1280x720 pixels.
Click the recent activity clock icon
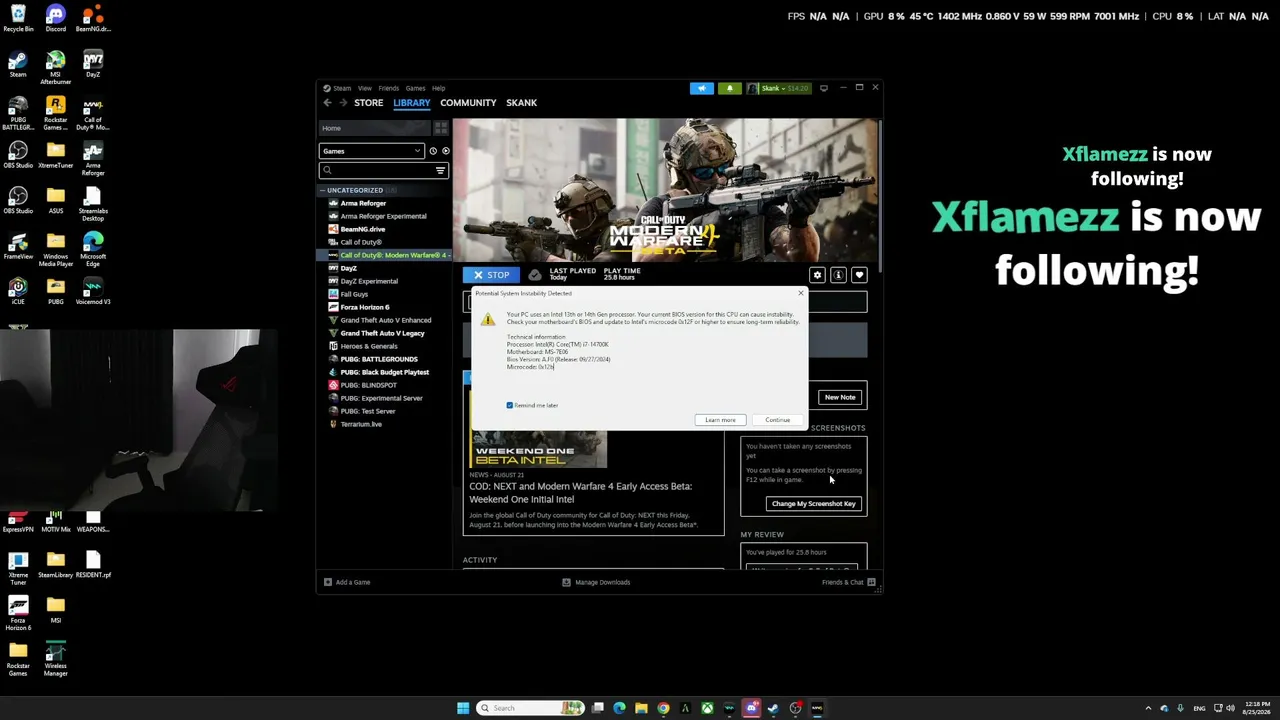click(433, 151)
